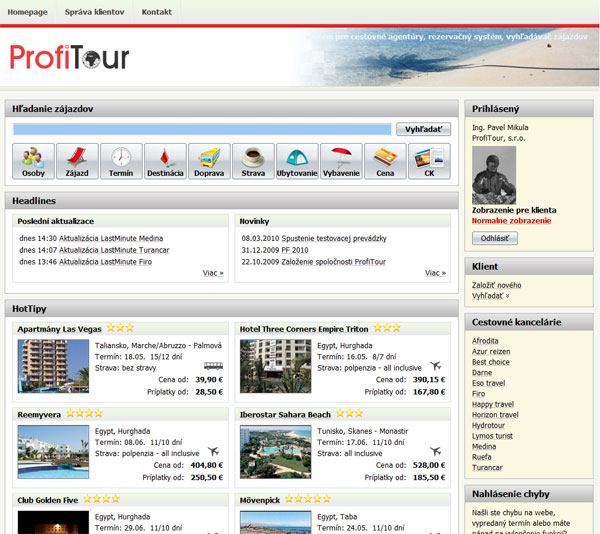The image size is (600, 534).
Task: Select the CK catalog filter icon
Action: [x=429, y=161]
